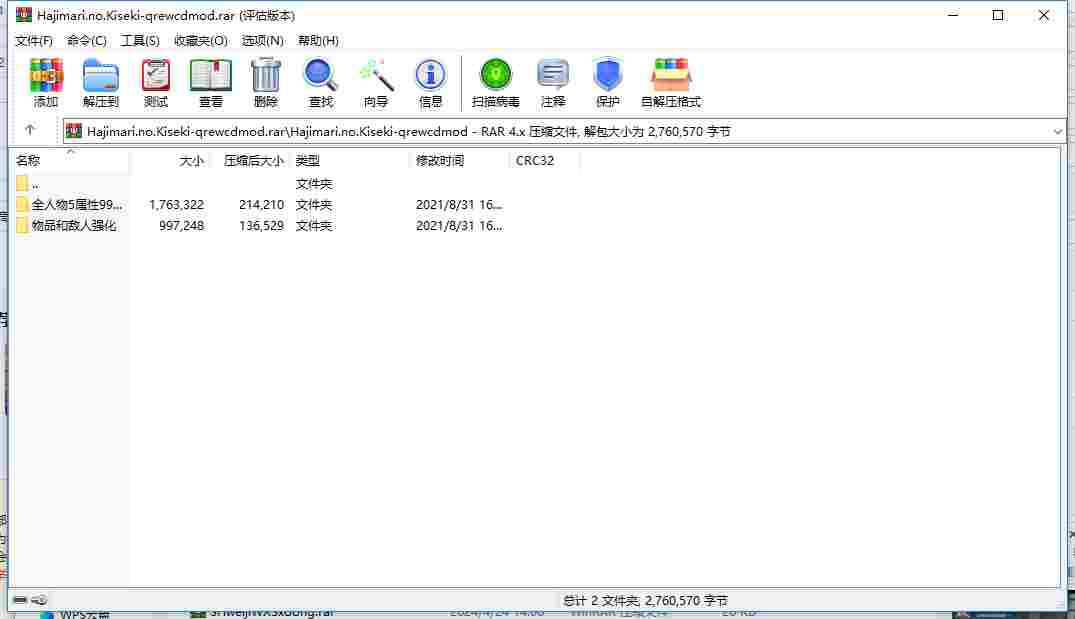Click size value 1,763,322
The image size is (1075, 619).
click(176, 204)
